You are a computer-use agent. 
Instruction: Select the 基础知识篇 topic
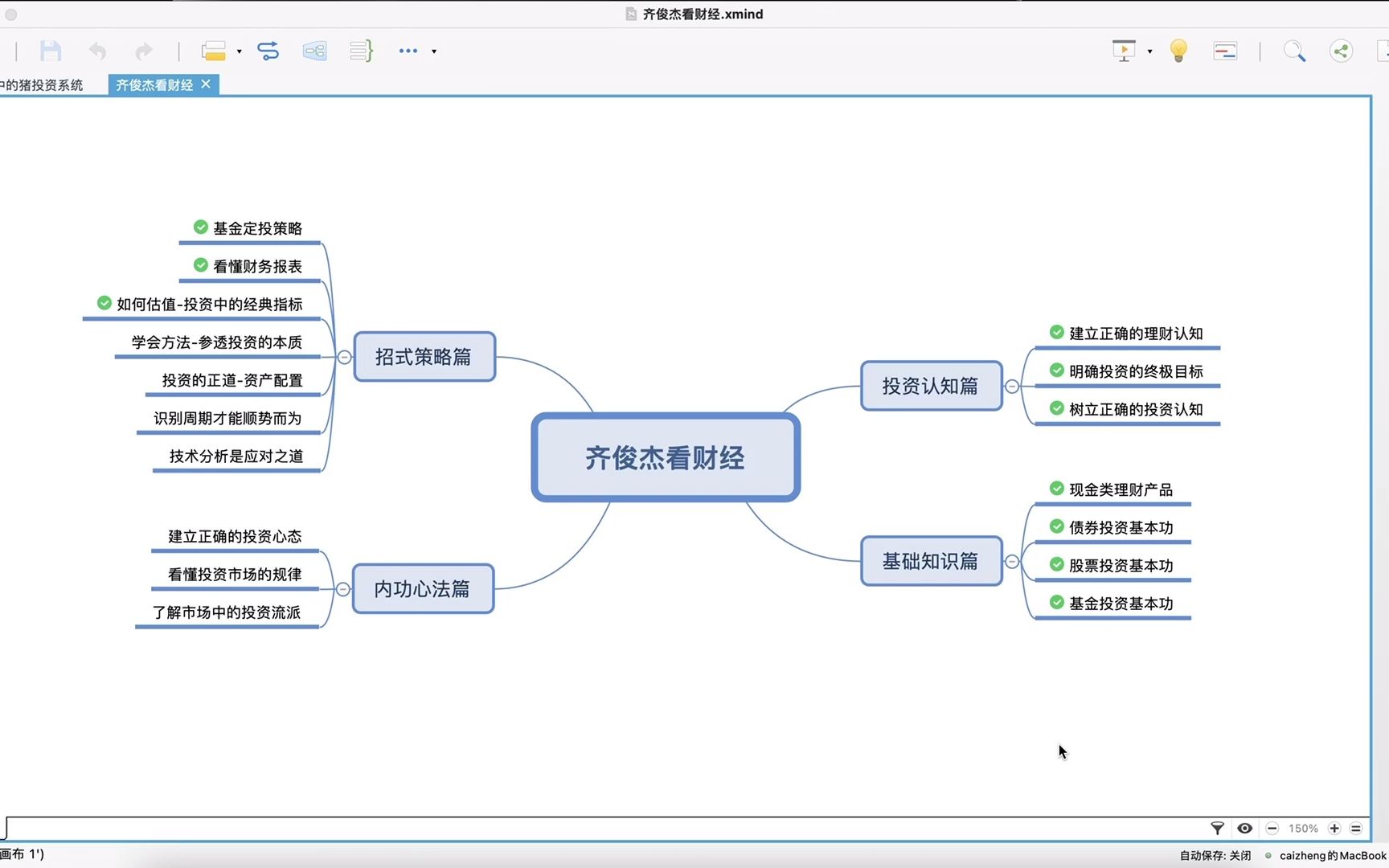click(931, 561)
